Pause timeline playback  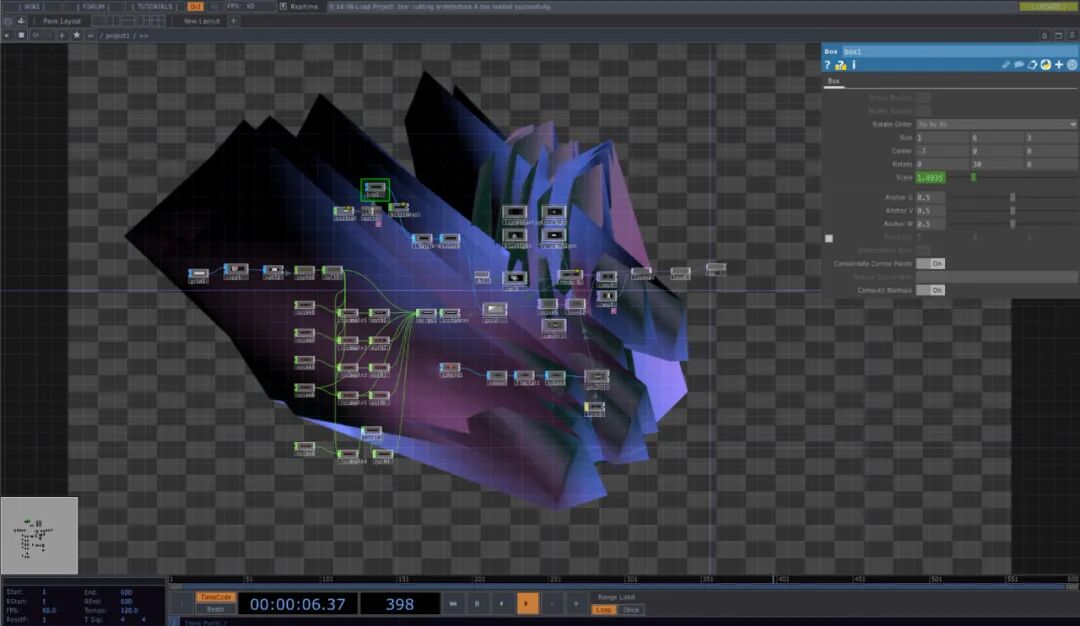[477, 604]
